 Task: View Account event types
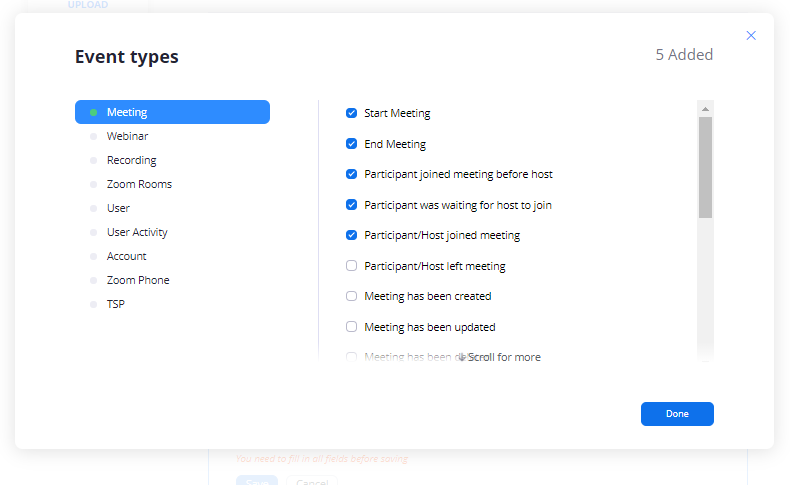click(x=127, y=256)
